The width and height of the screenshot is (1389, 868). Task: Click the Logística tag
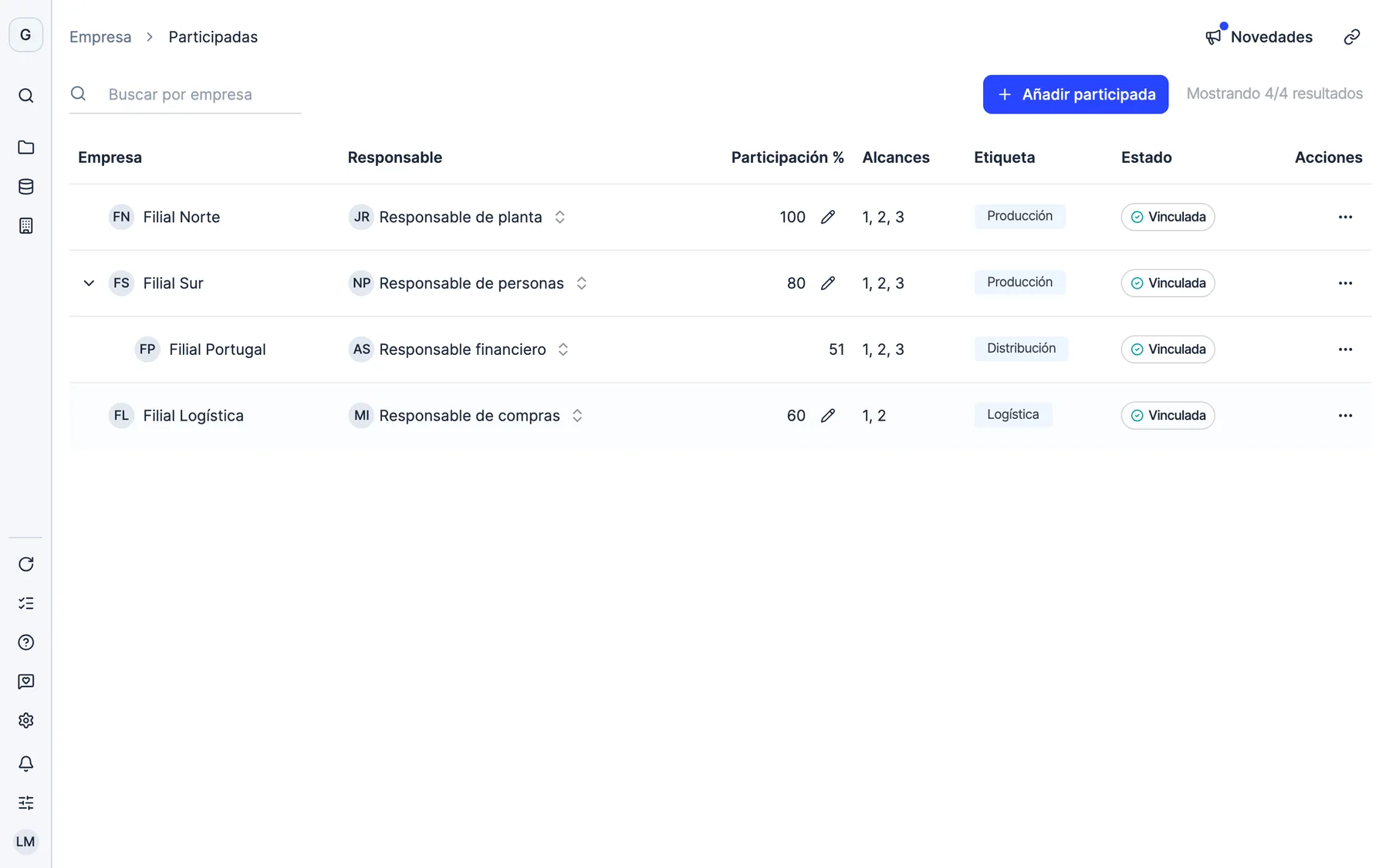click(1012, 415)
